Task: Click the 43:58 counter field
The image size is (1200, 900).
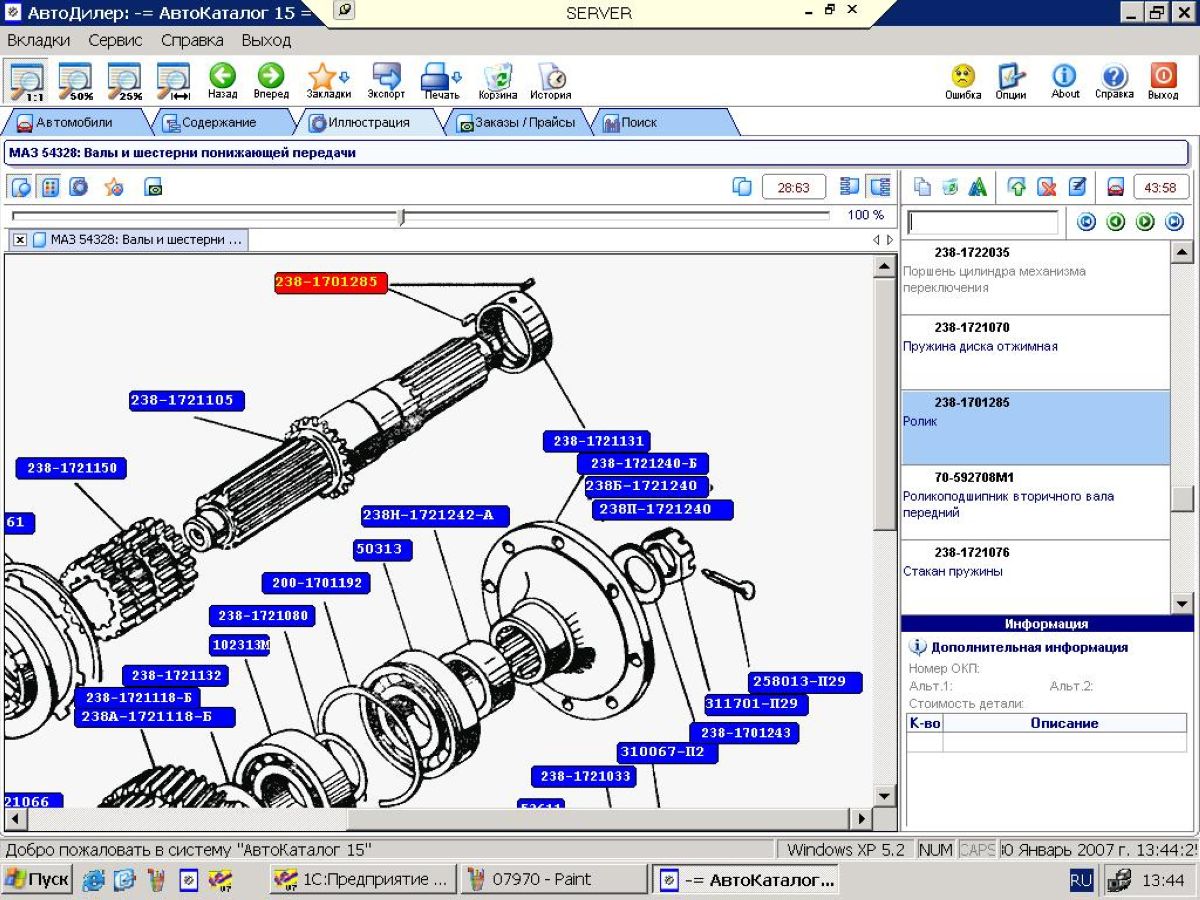Action: click(x=1161, y=187)
